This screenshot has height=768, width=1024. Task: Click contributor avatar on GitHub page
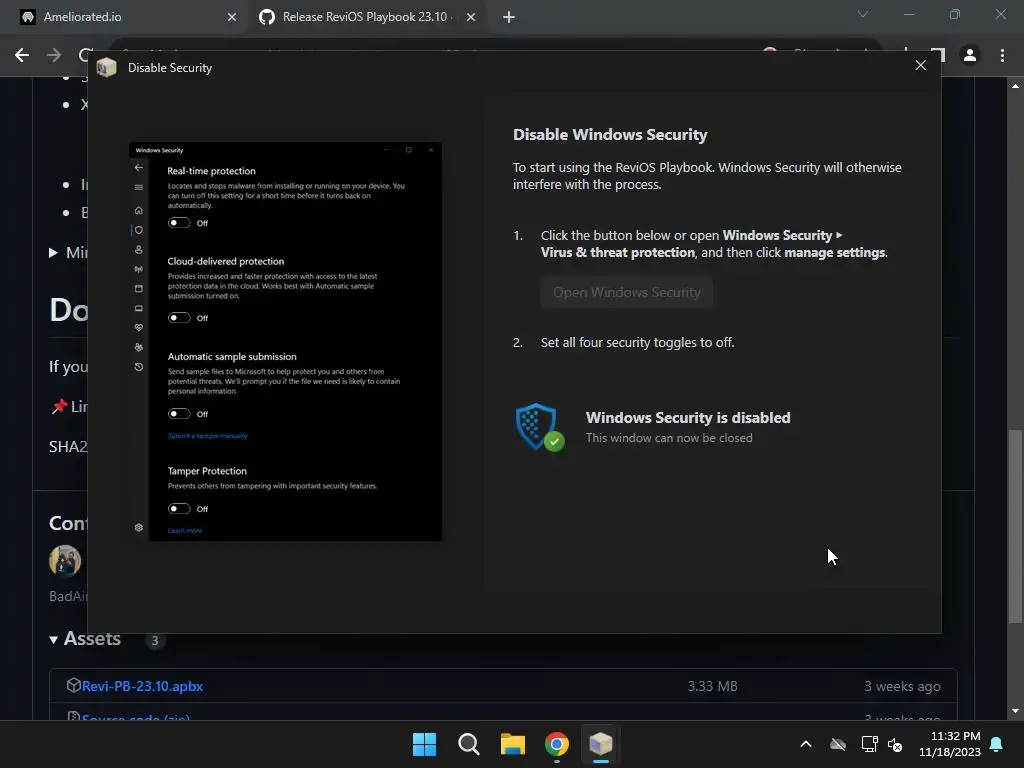pyautogui.click(x=65, y=561)
